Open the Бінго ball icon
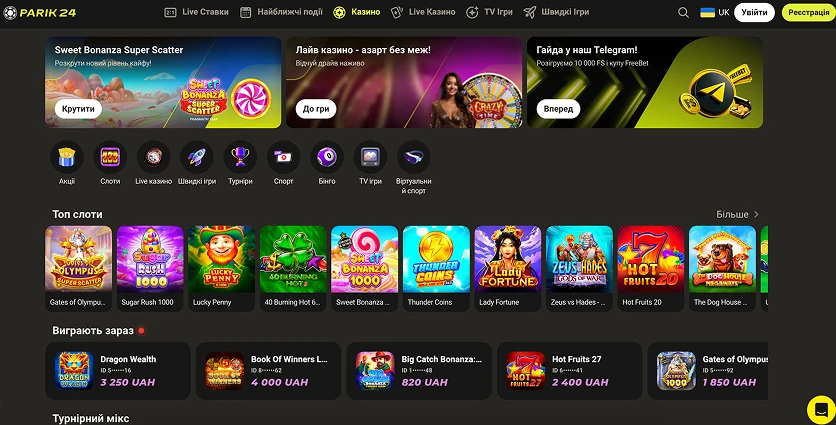Viewport: 836px width, 425px height. tap(327, 157)
